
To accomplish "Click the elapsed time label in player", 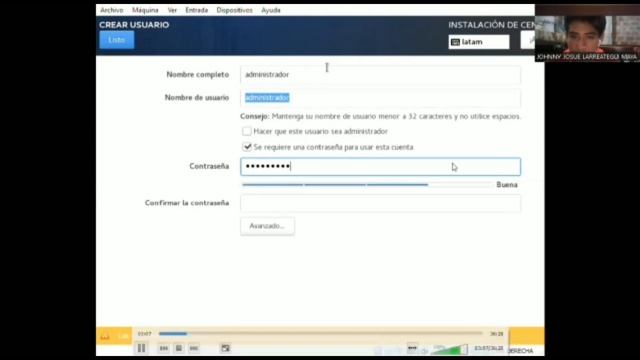I will click(144, 334).
